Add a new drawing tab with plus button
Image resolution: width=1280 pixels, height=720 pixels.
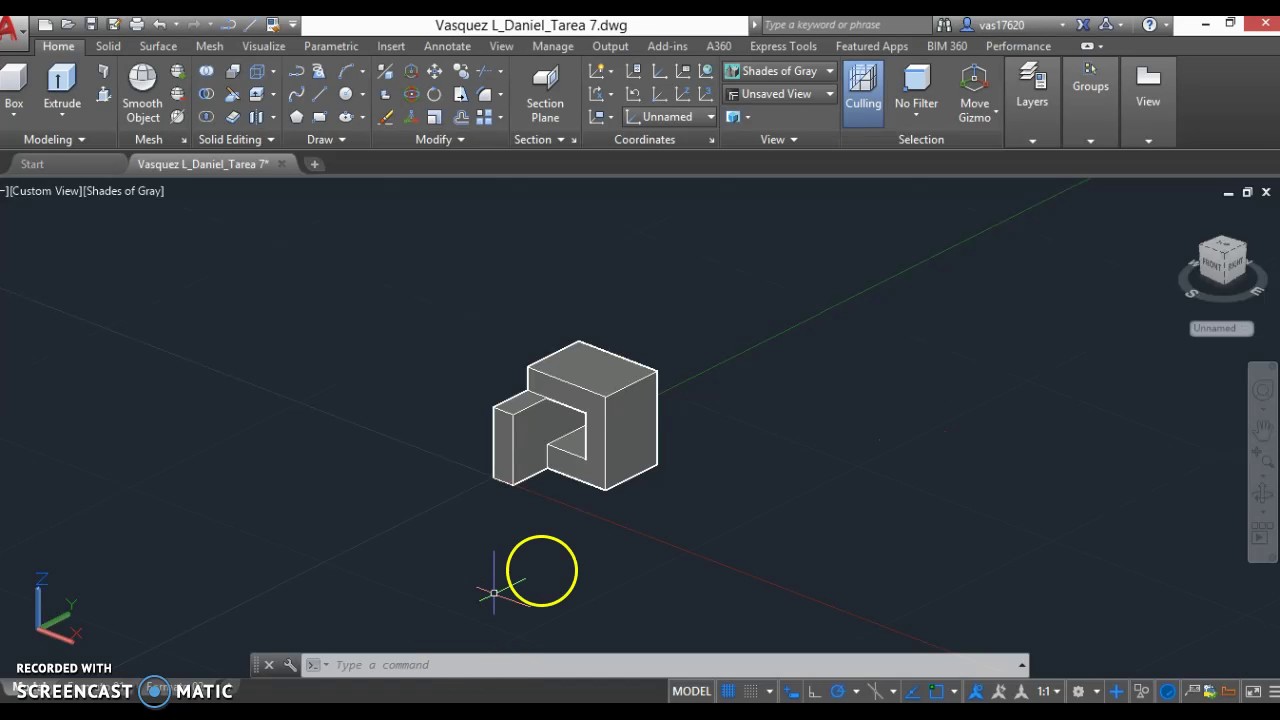314,164
